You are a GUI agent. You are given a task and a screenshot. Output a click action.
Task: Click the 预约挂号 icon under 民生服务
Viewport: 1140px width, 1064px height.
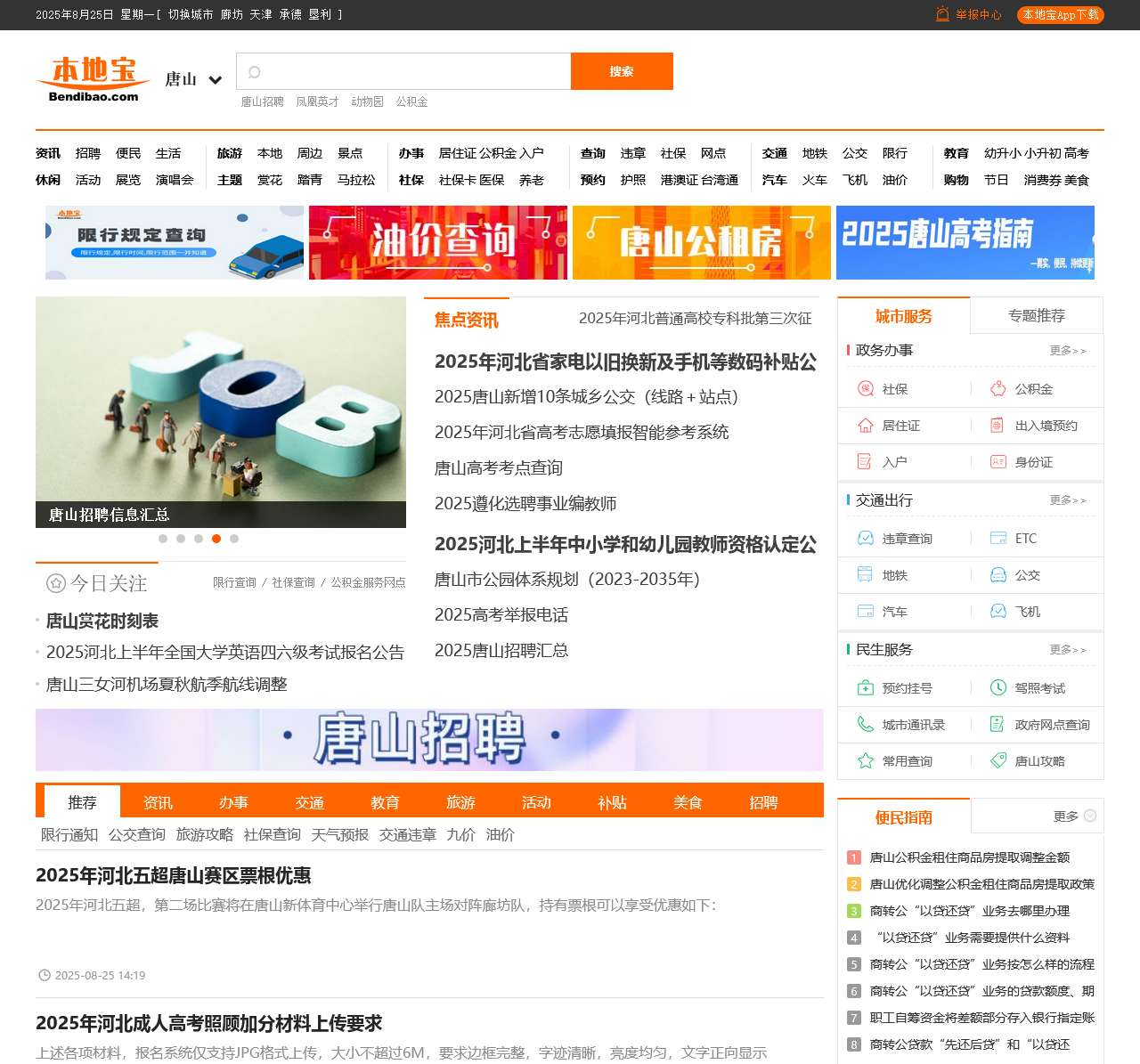tap(864, 687)
